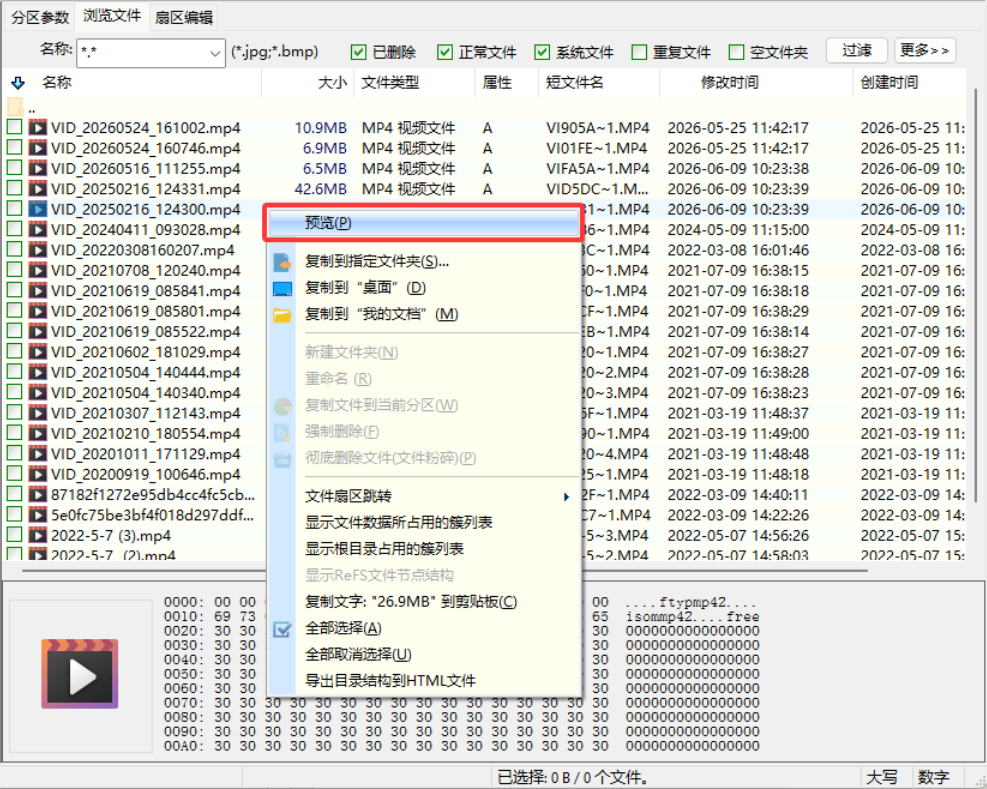This screenshot has width=987, height=789.
Task: Enable the 空文件夹 checkbox
Action: pyautogui.click(x=736, y=52)
